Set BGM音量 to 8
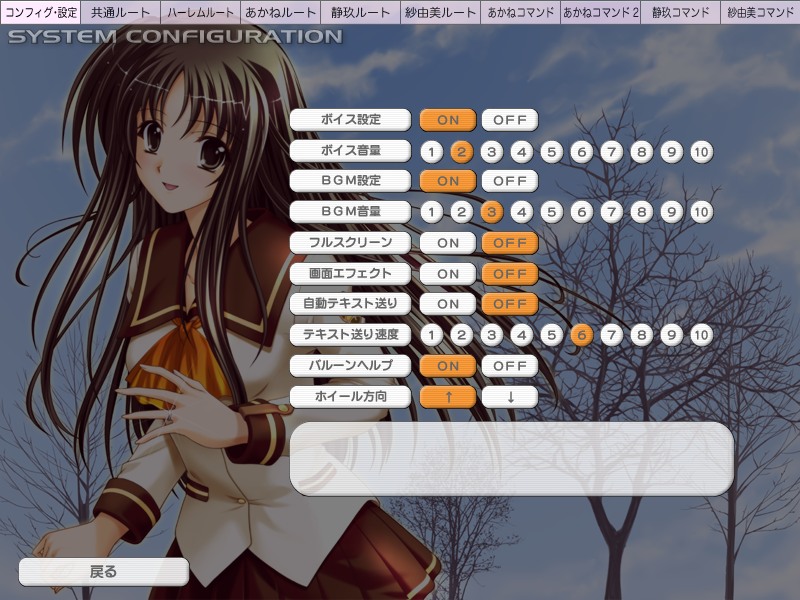 coord(642,212)
